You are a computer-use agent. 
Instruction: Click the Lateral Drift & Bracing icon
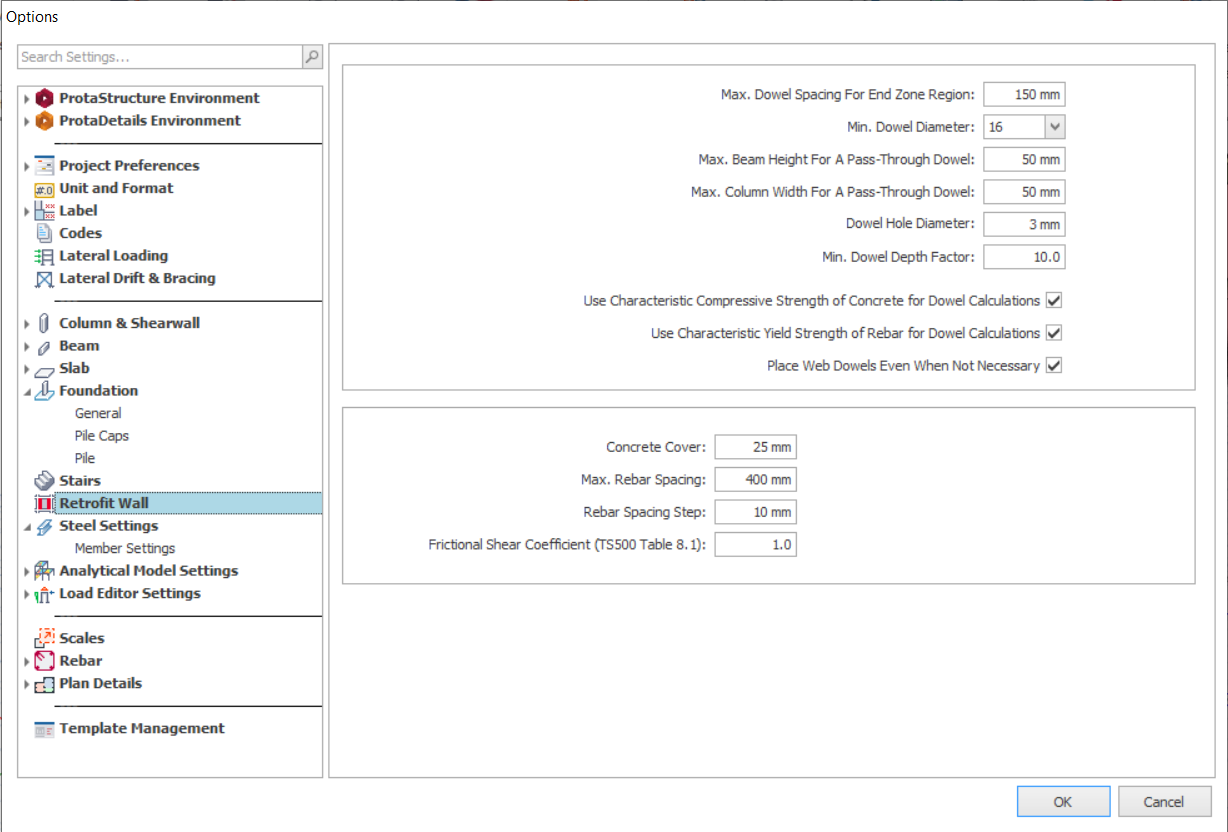click(44, 279)
